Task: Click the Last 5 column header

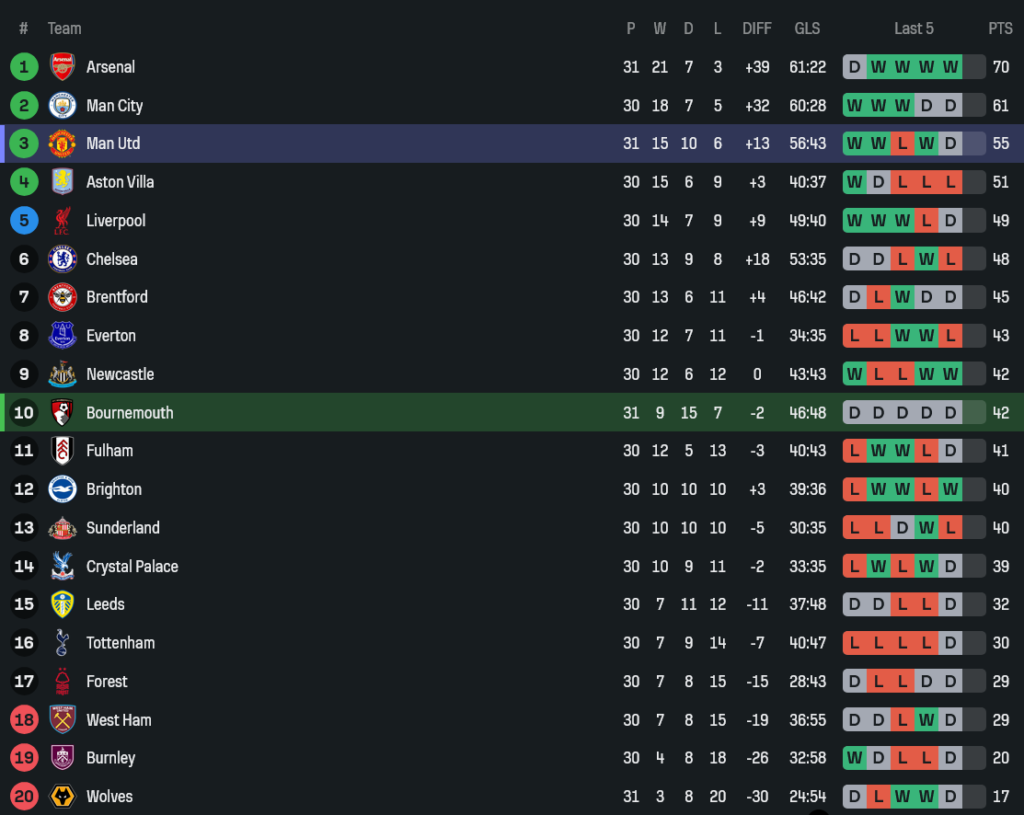Action: coord(914,28)
